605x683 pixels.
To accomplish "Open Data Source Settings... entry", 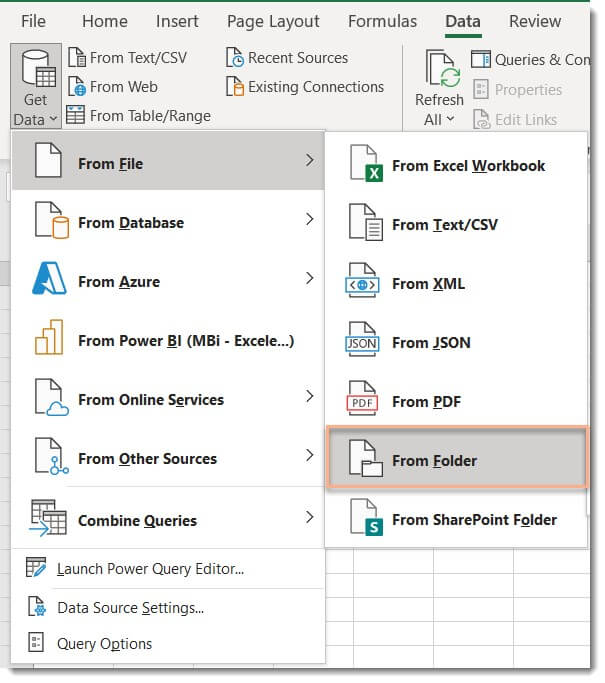I will click(x=131, y=609).
